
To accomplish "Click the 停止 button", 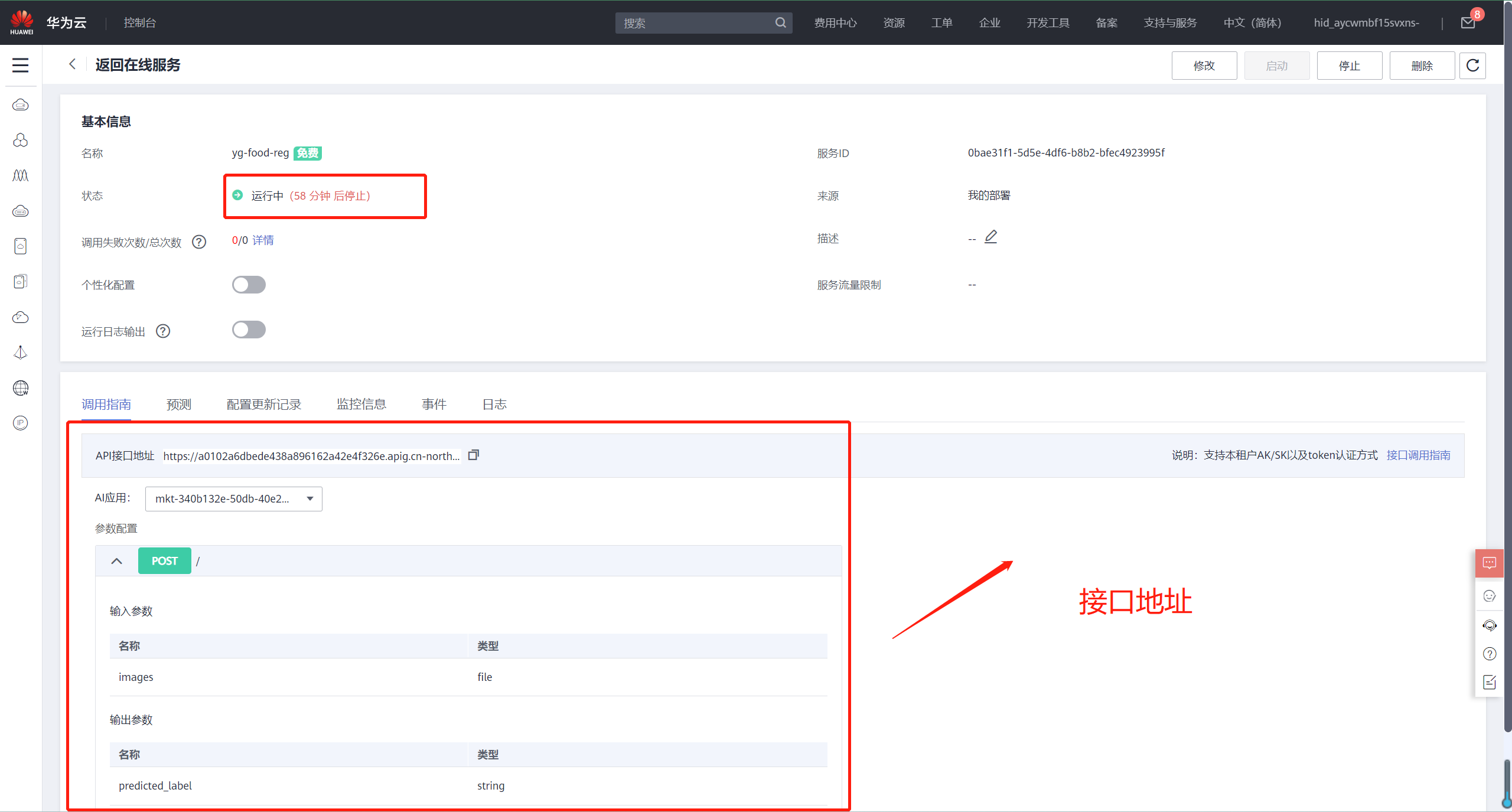I will (x=1350, y=65).
